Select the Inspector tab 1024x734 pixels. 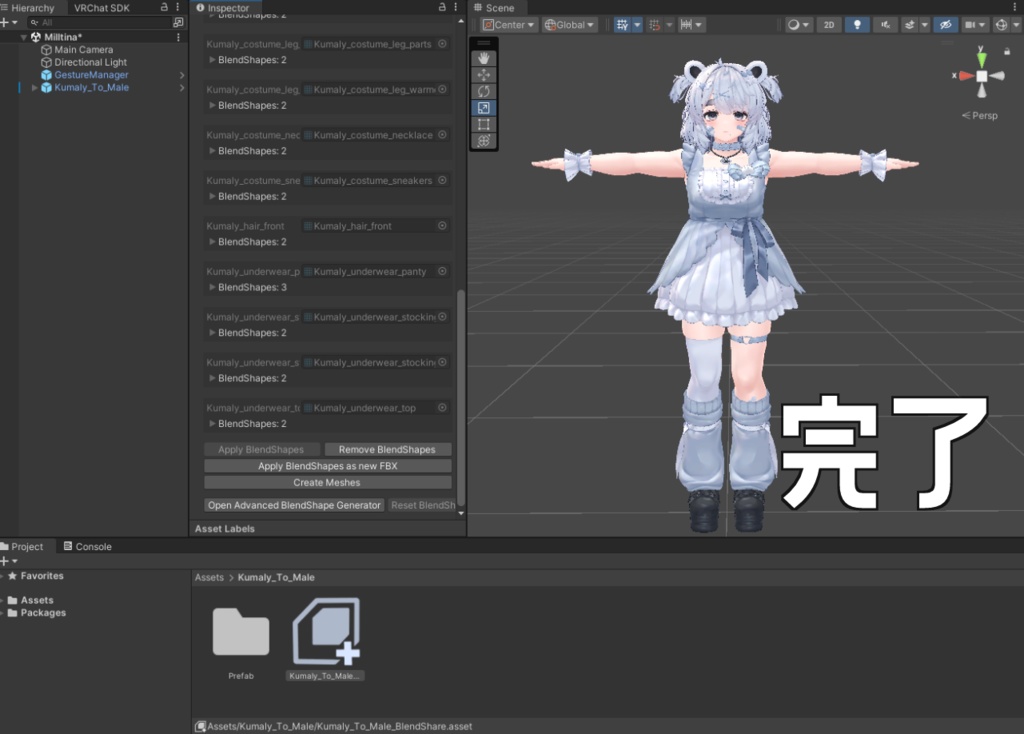point(223,8)
